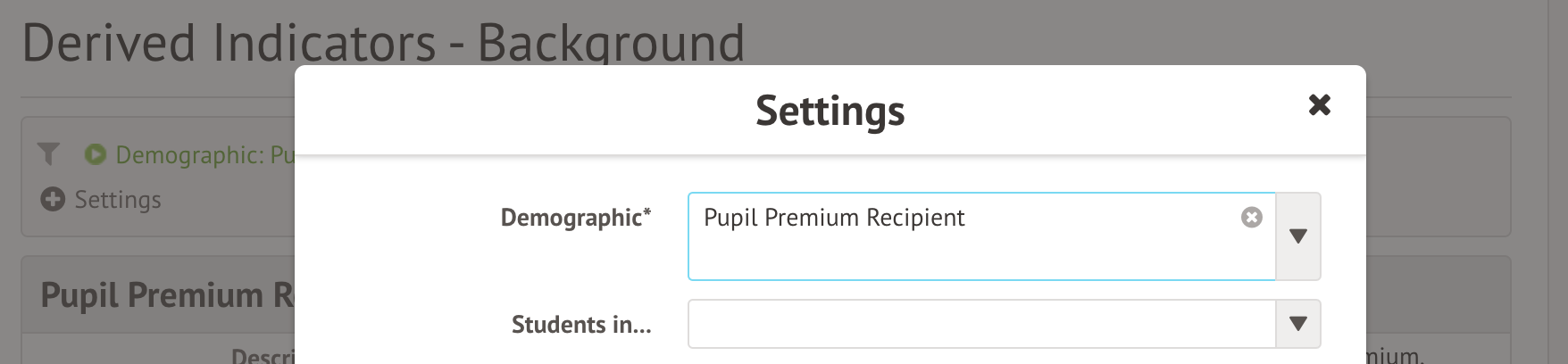Viewport: 1568px width, 364px height.
Task: Click the filter funnel icon
Action: click(49, 154)
